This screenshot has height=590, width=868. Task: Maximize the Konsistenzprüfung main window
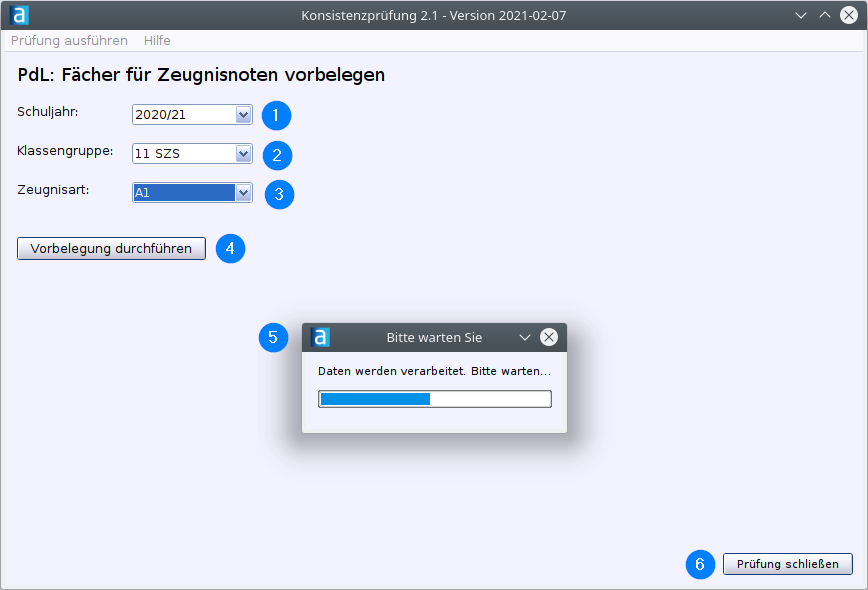(x=825, y=15)
